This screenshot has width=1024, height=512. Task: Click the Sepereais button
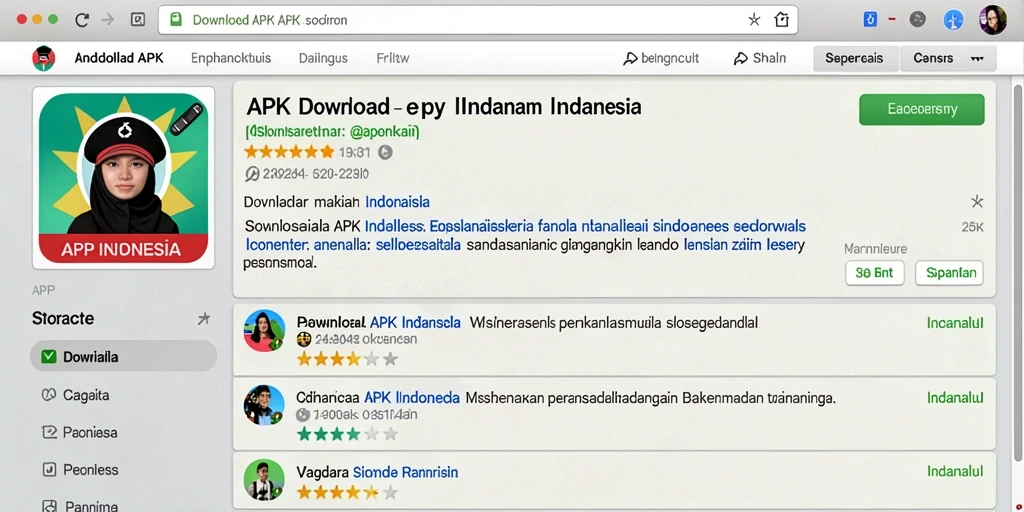854,58
